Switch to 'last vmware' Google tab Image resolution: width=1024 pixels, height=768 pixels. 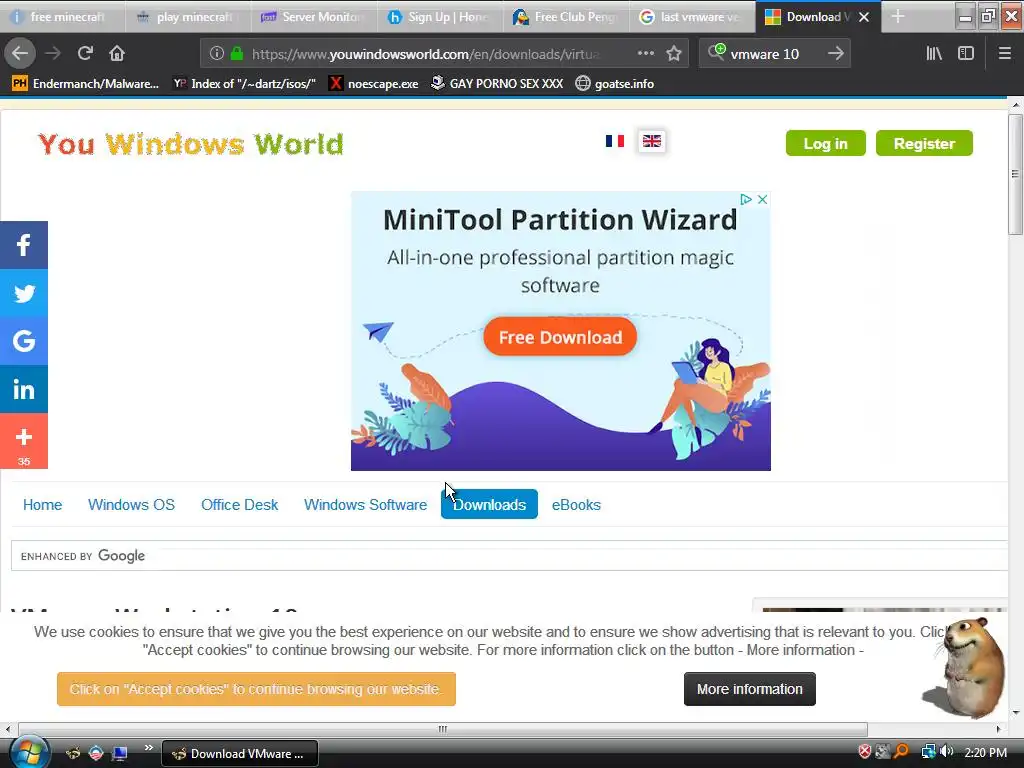coord(693,17)
